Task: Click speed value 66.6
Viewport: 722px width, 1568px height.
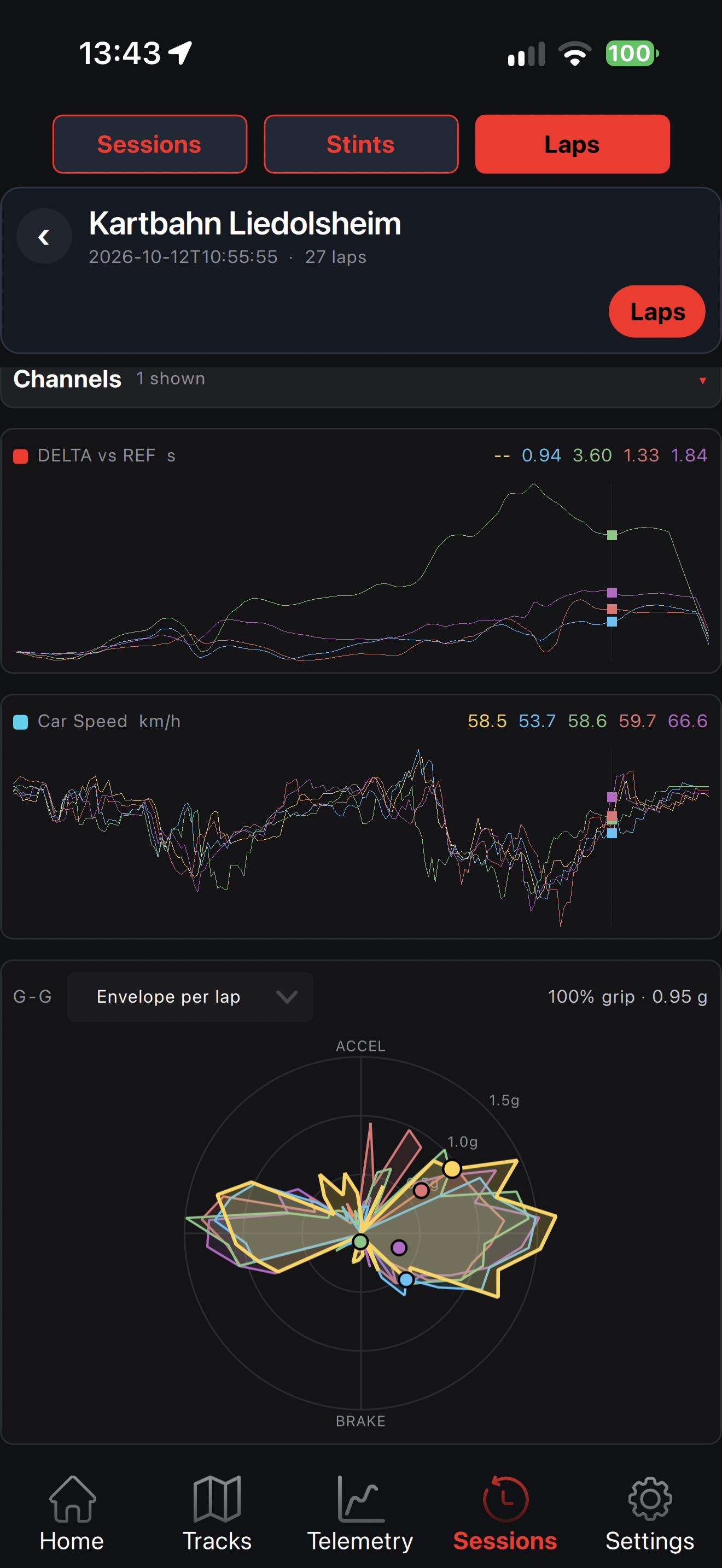Action: (x=688, y=721)
